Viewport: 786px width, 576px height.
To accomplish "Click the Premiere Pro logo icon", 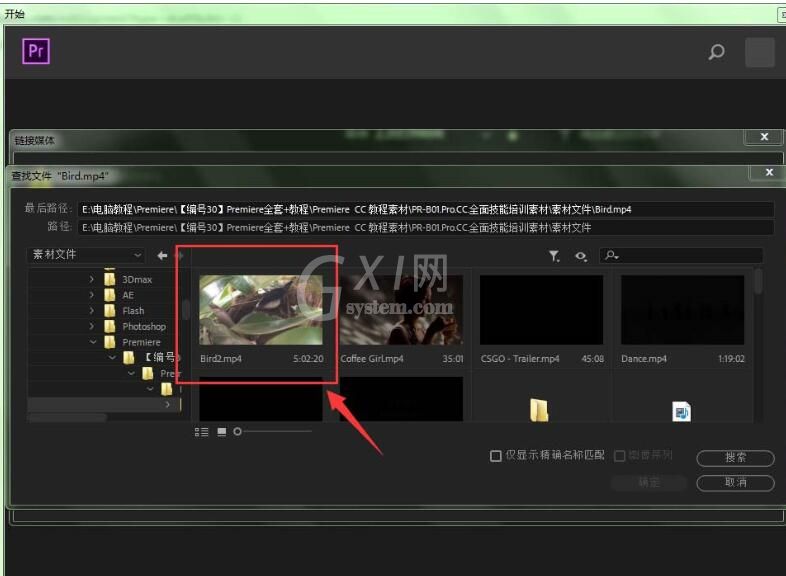I will click(36, 51).
